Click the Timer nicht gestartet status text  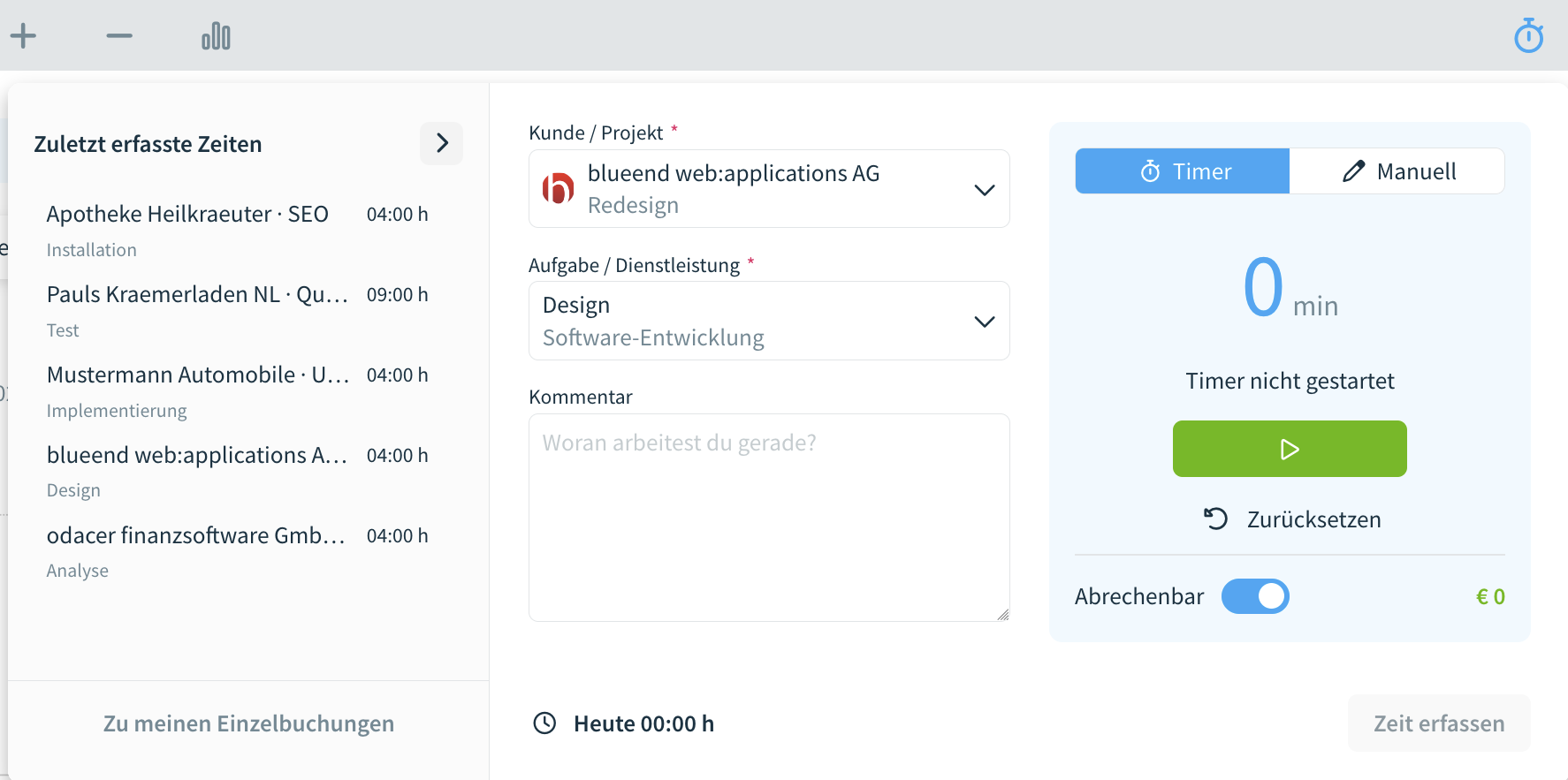pos(1290,381)
